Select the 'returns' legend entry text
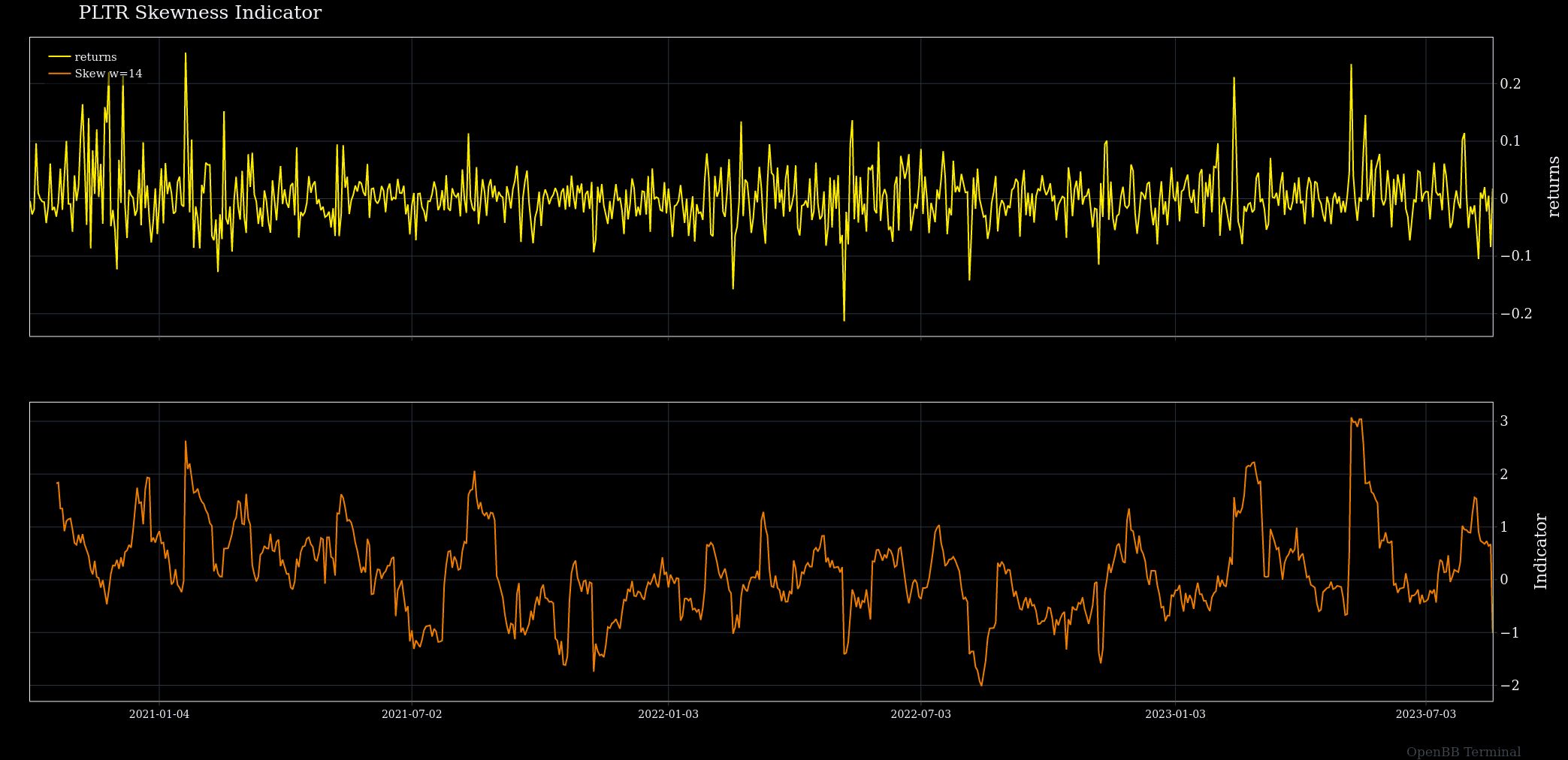Image resolution: width=1568 pixels, height=760 pixels. coord(95,57)
